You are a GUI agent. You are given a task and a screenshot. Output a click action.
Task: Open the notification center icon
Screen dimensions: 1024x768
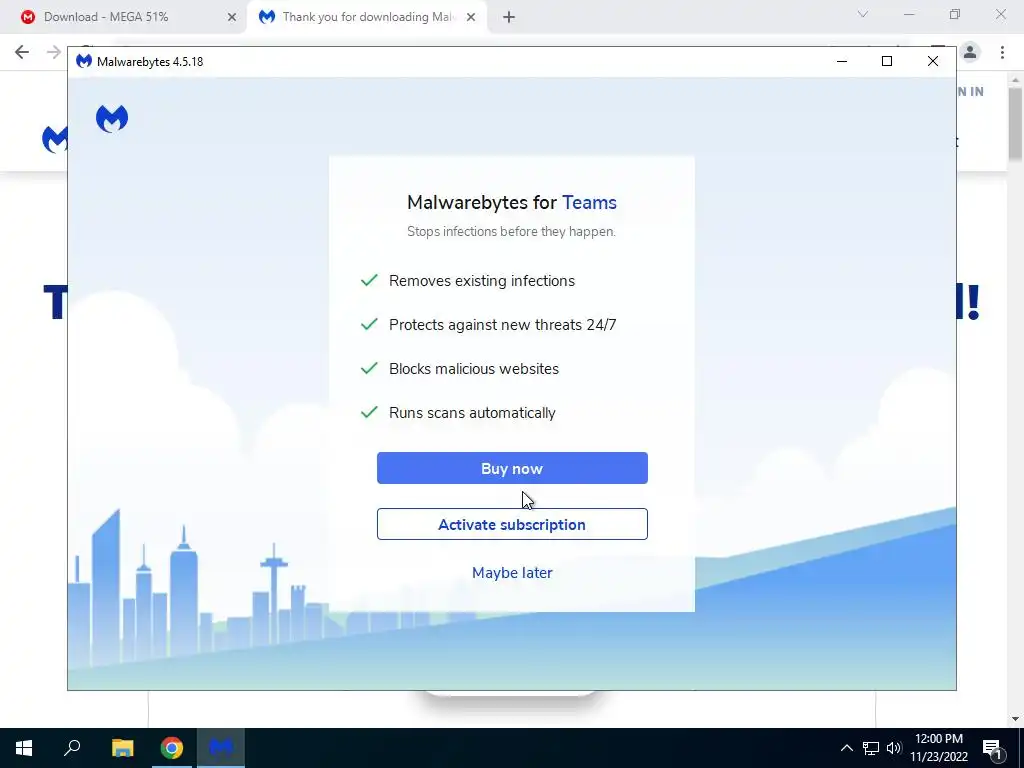pyautogui.click(x=993, y=748)
